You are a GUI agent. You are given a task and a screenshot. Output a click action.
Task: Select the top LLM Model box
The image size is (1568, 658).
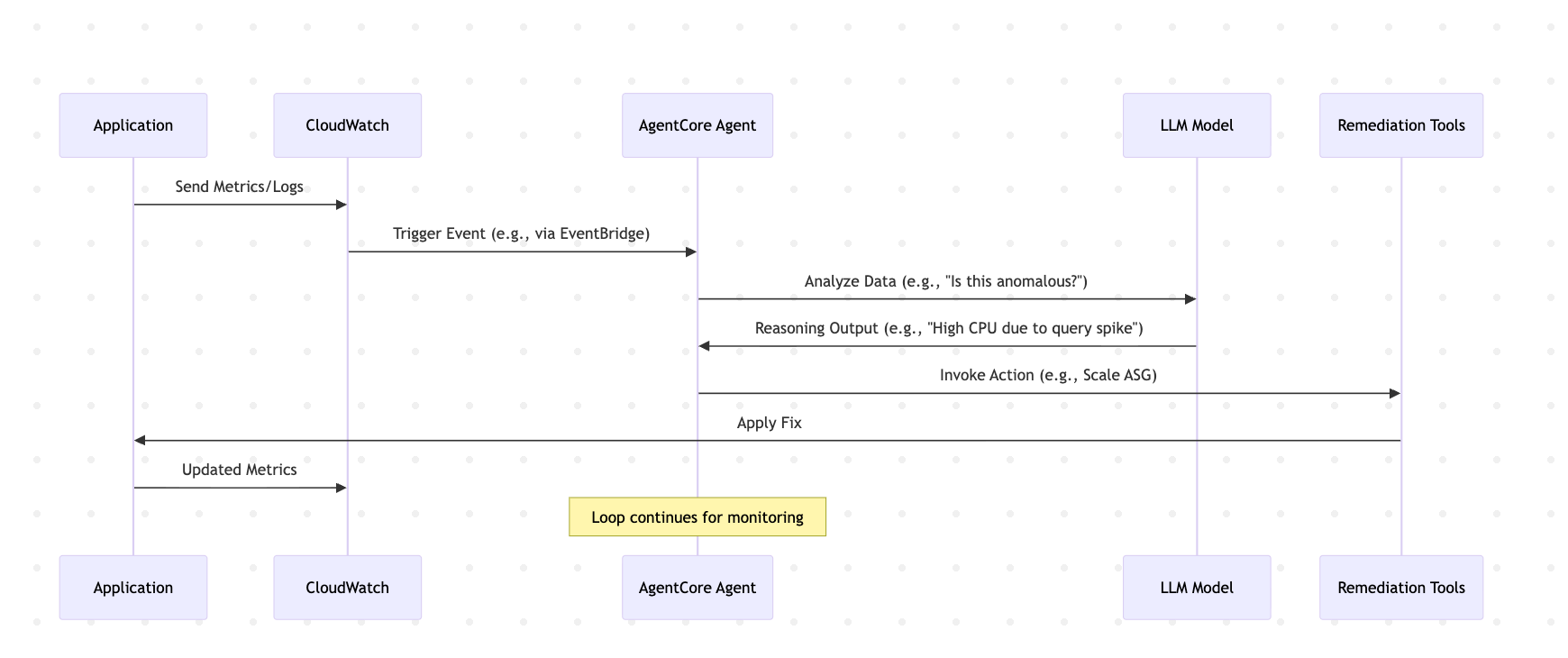1197,125
